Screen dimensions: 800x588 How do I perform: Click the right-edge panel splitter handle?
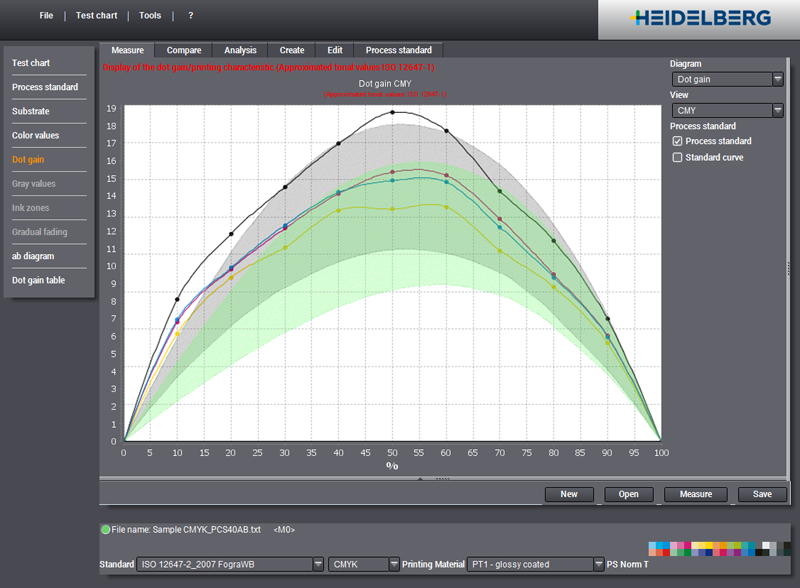(789, 268)
